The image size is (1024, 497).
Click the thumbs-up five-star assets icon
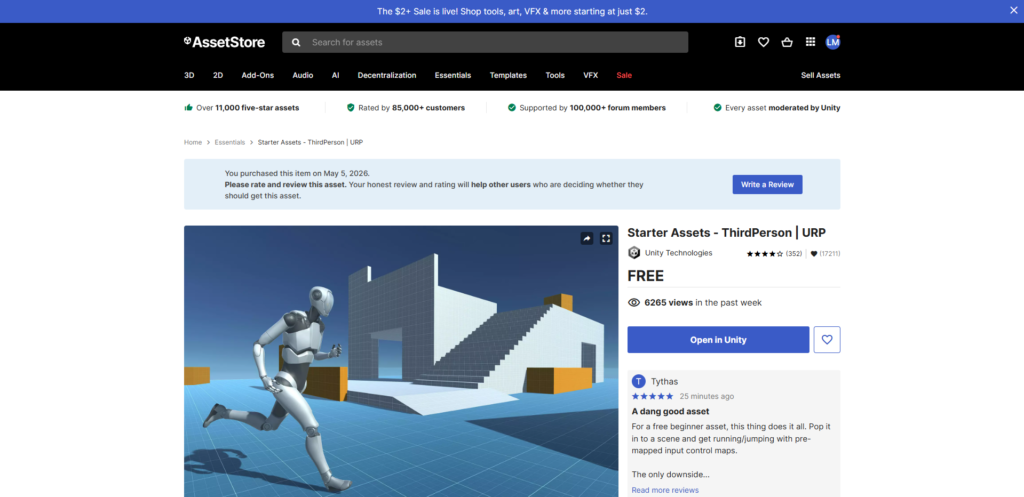click(x=189, y=108)
